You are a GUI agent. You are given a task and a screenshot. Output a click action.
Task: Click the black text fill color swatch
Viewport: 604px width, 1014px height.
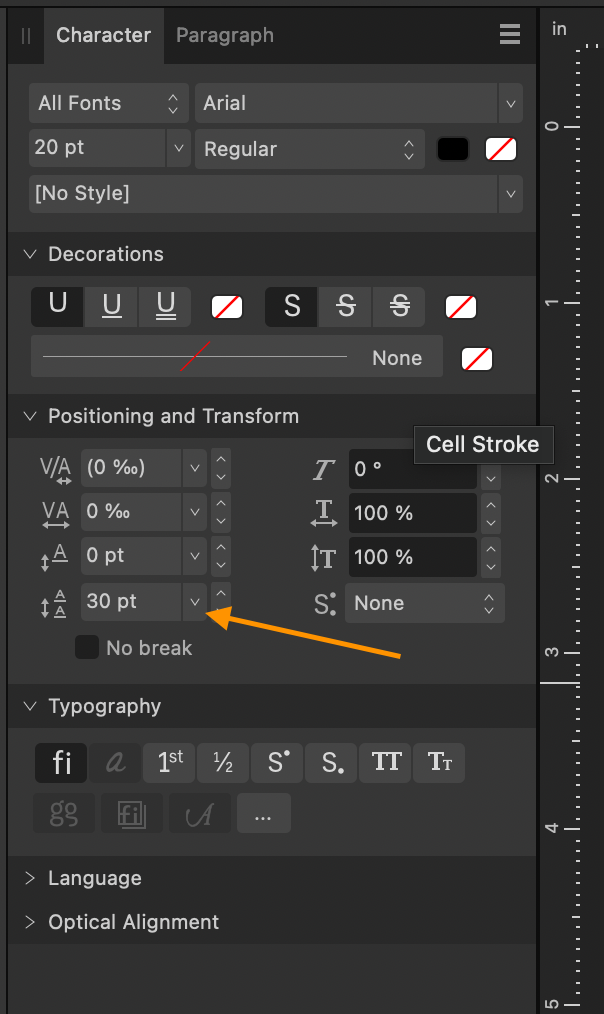(452, 148)
